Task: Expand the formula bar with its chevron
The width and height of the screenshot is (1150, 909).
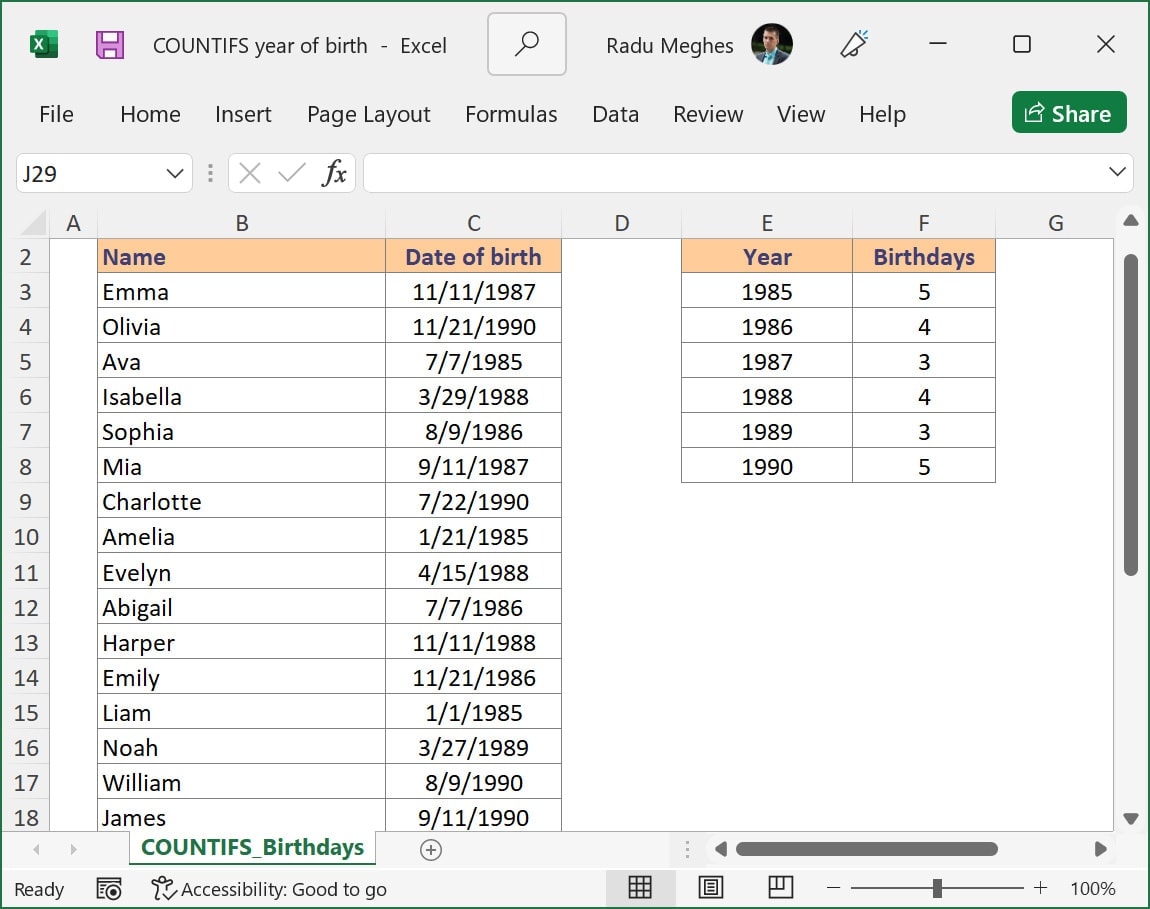Action: [x=1120, y=173]
